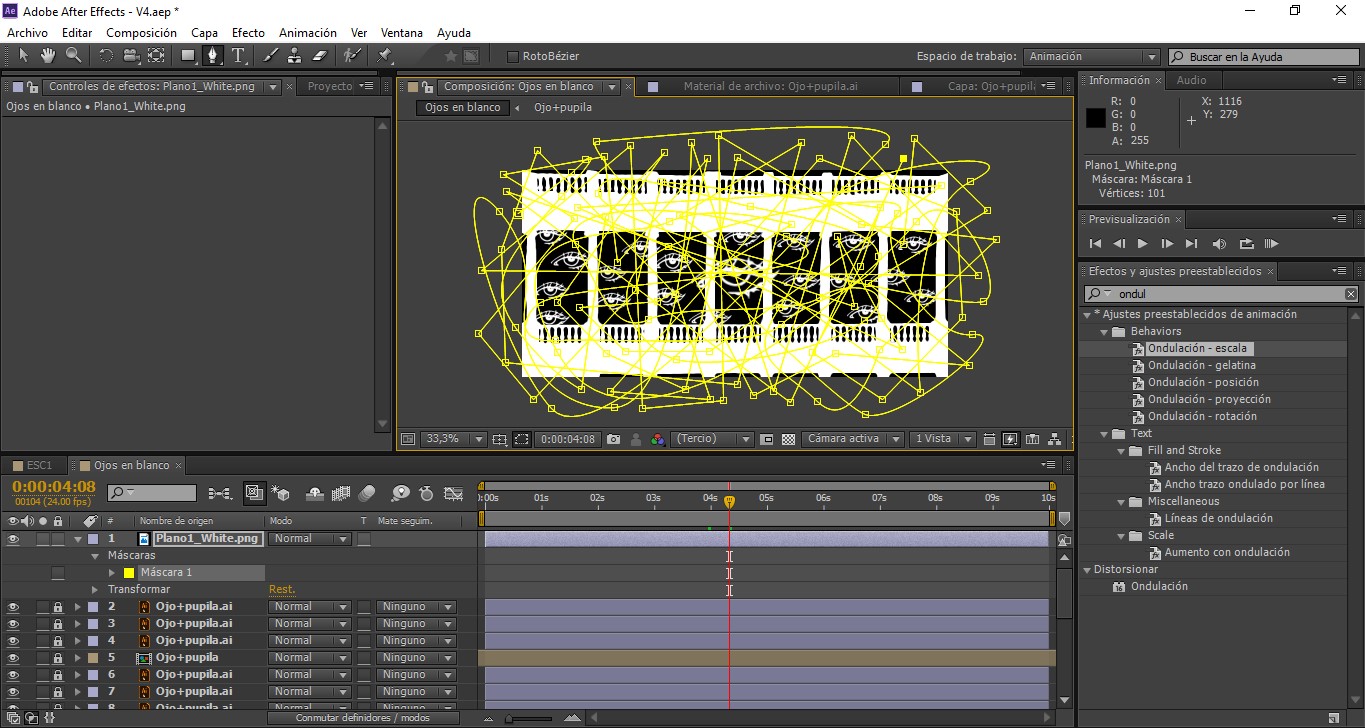The image size is (1365, 728).
Task: Select the Puppet Pin tool
Action: tap(385, 56)
